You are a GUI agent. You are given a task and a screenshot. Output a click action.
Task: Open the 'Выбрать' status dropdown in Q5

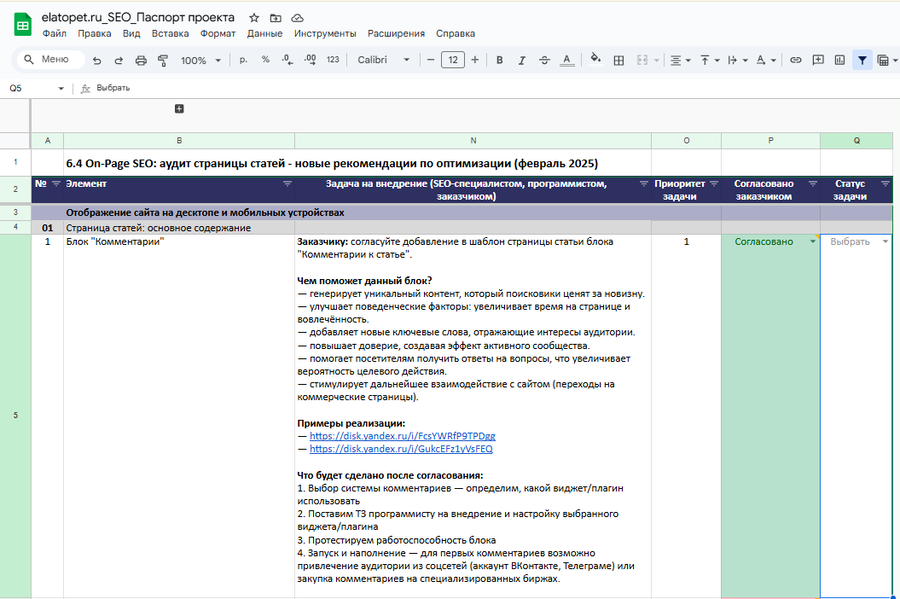[886, 242]
